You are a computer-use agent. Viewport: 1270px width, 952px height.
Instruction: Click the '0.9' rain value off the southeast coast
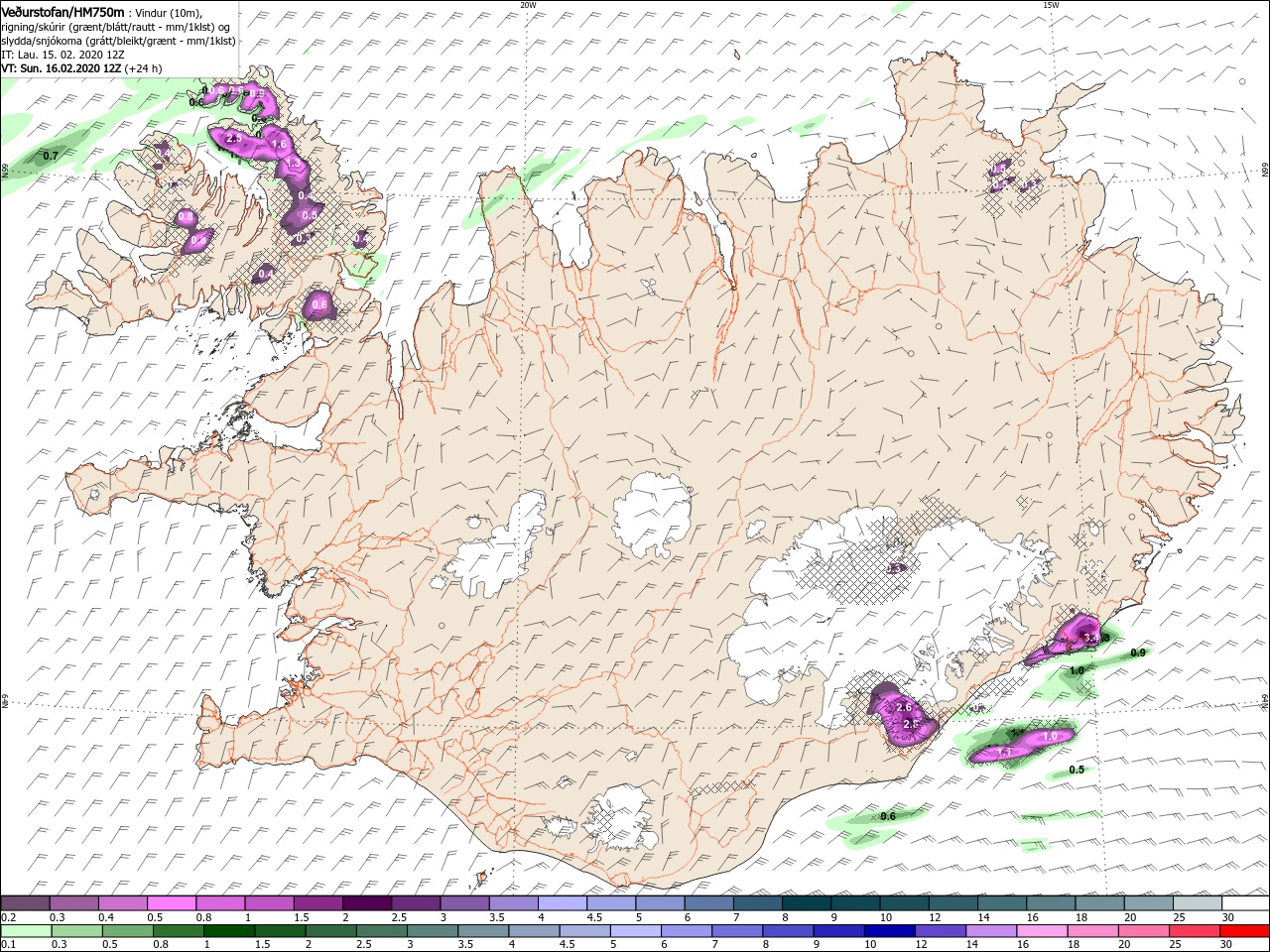[x=1138, y=653]
